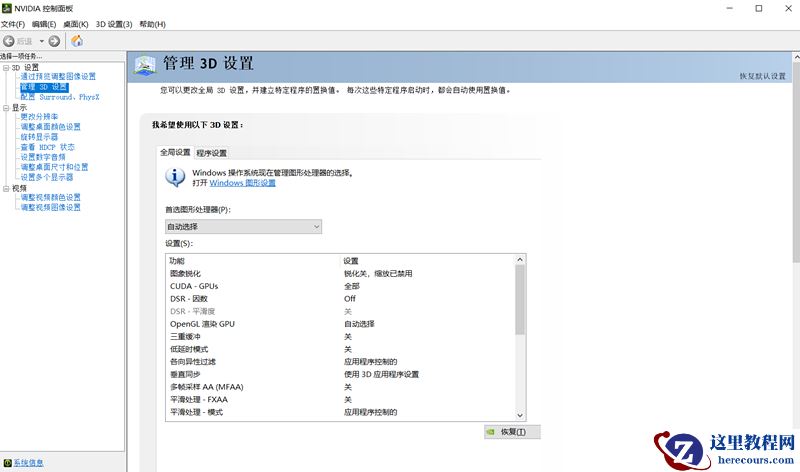Open 查看 HDCP 状态 in the tree
The width and height of the screenshot is (800, 472).
(x=47, y=147)
